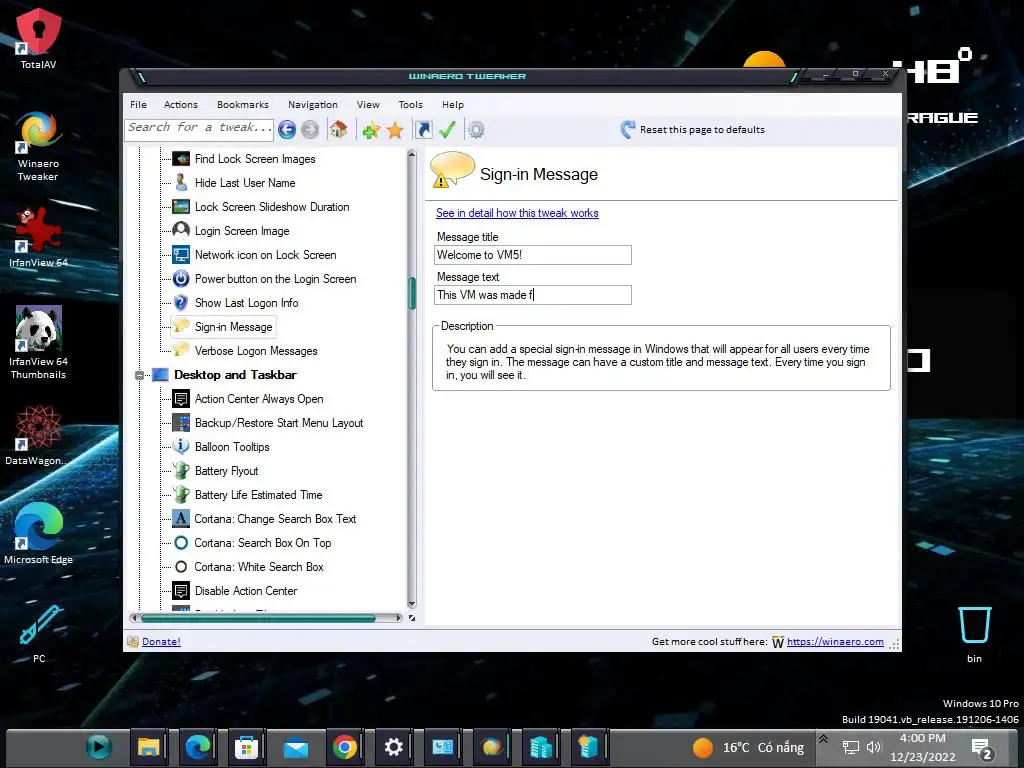Click the bin recycle desktop icon

coord(974,635)
